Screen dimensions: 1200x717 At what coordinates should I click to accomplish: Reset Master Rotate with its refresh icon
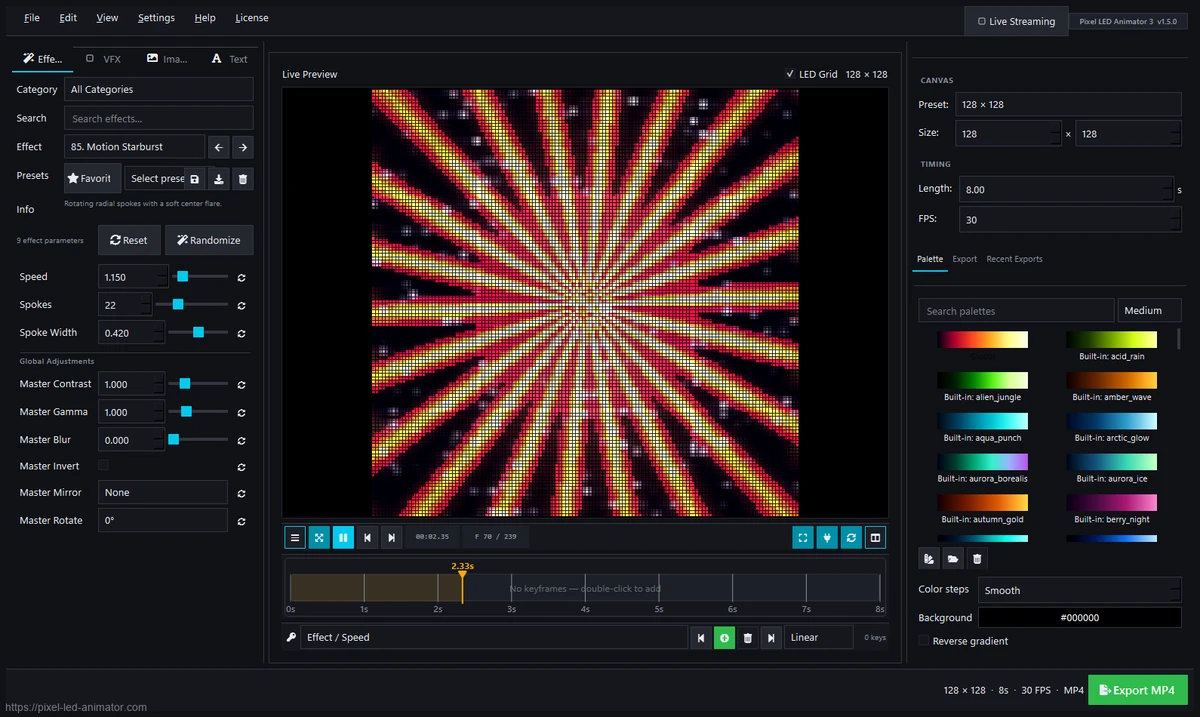coord(242,521)
